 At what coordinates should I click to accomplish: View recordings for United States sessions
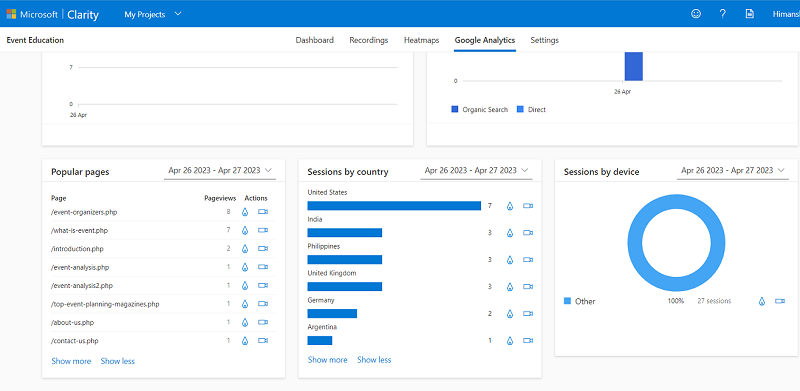528,206
